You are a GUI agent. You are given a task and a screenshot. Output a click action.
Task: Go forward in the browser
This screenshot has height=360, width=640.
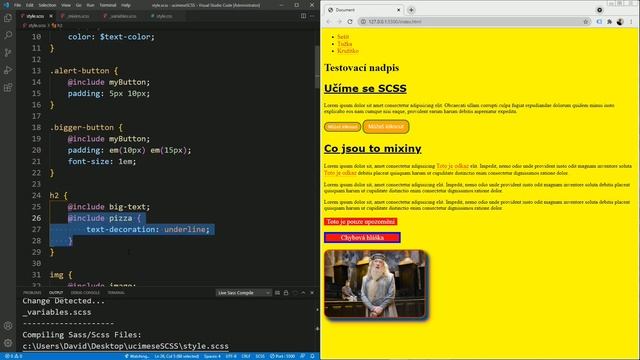[339, 22]
